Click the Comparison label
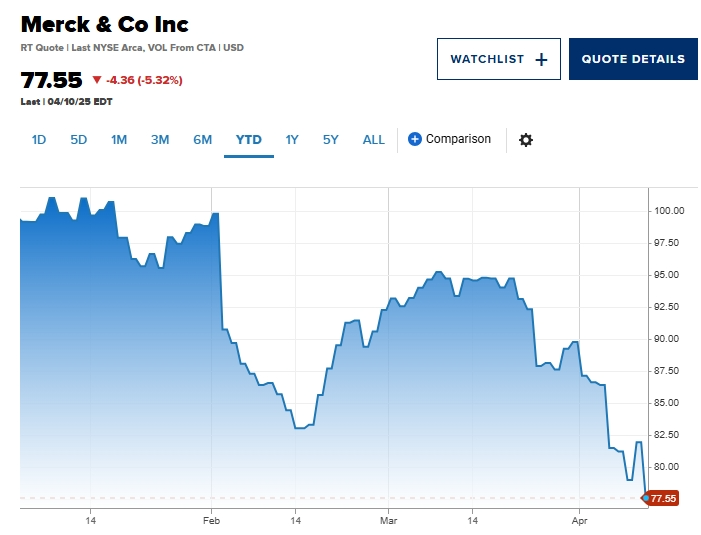The height and width of the screenshot is (535, 701). point(458,139)
